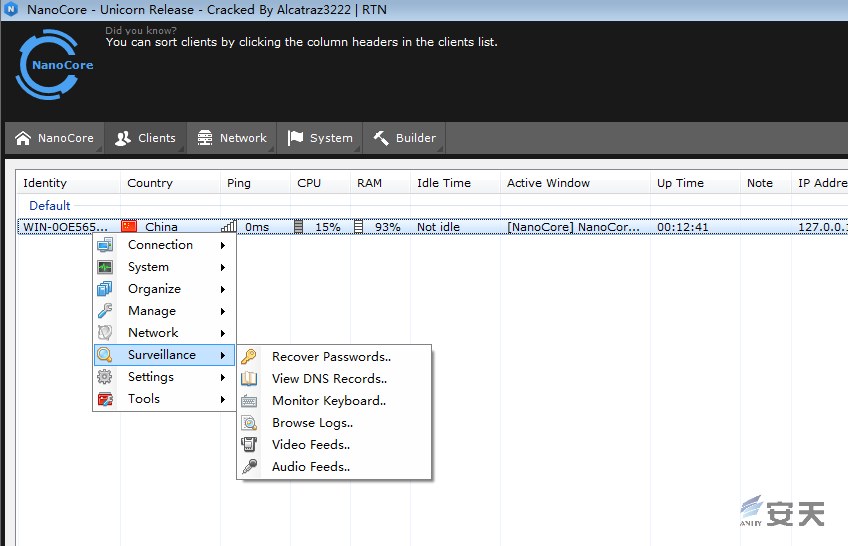Click the Note column header
The image size is (848, 546).
[766, 183]
